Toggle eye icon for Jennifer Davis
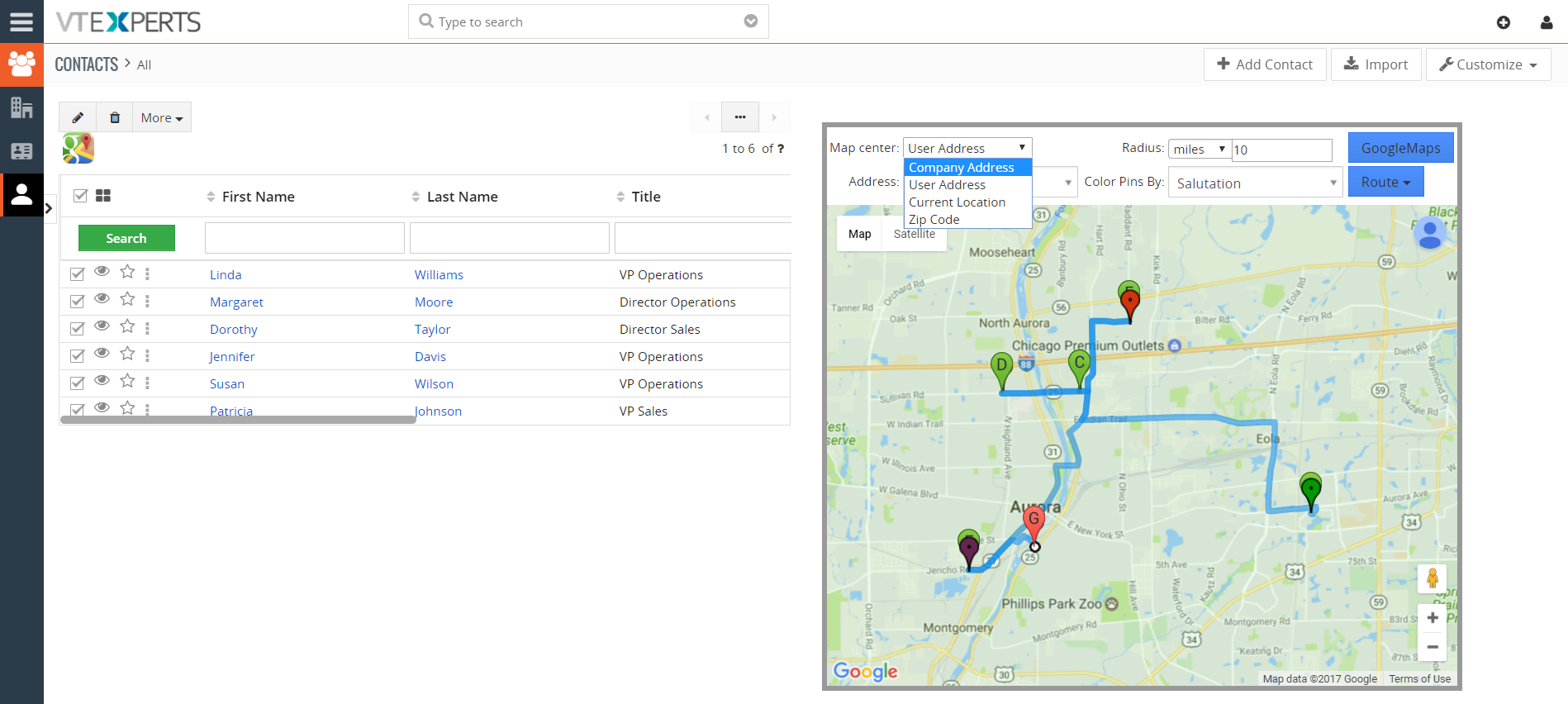 pyautogui.click(x=102, y=353)
